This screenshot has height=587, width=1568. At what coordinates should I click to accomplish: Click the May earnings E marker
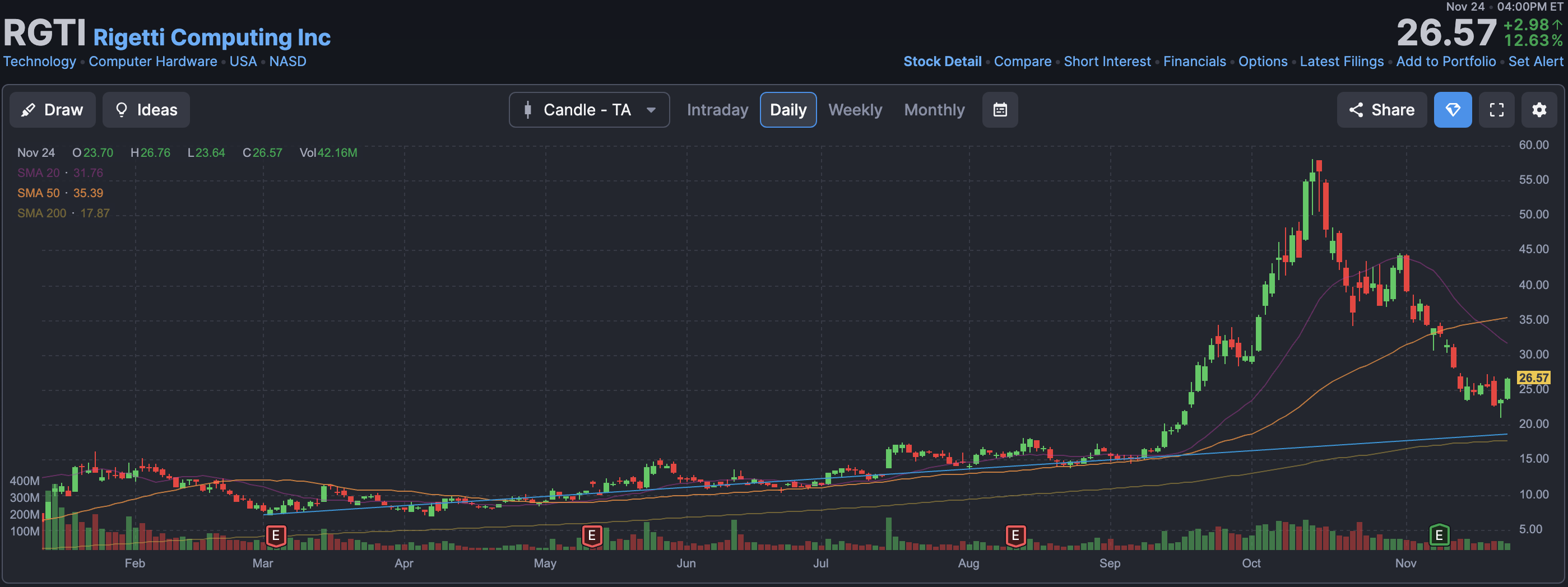tap(592, 536)
